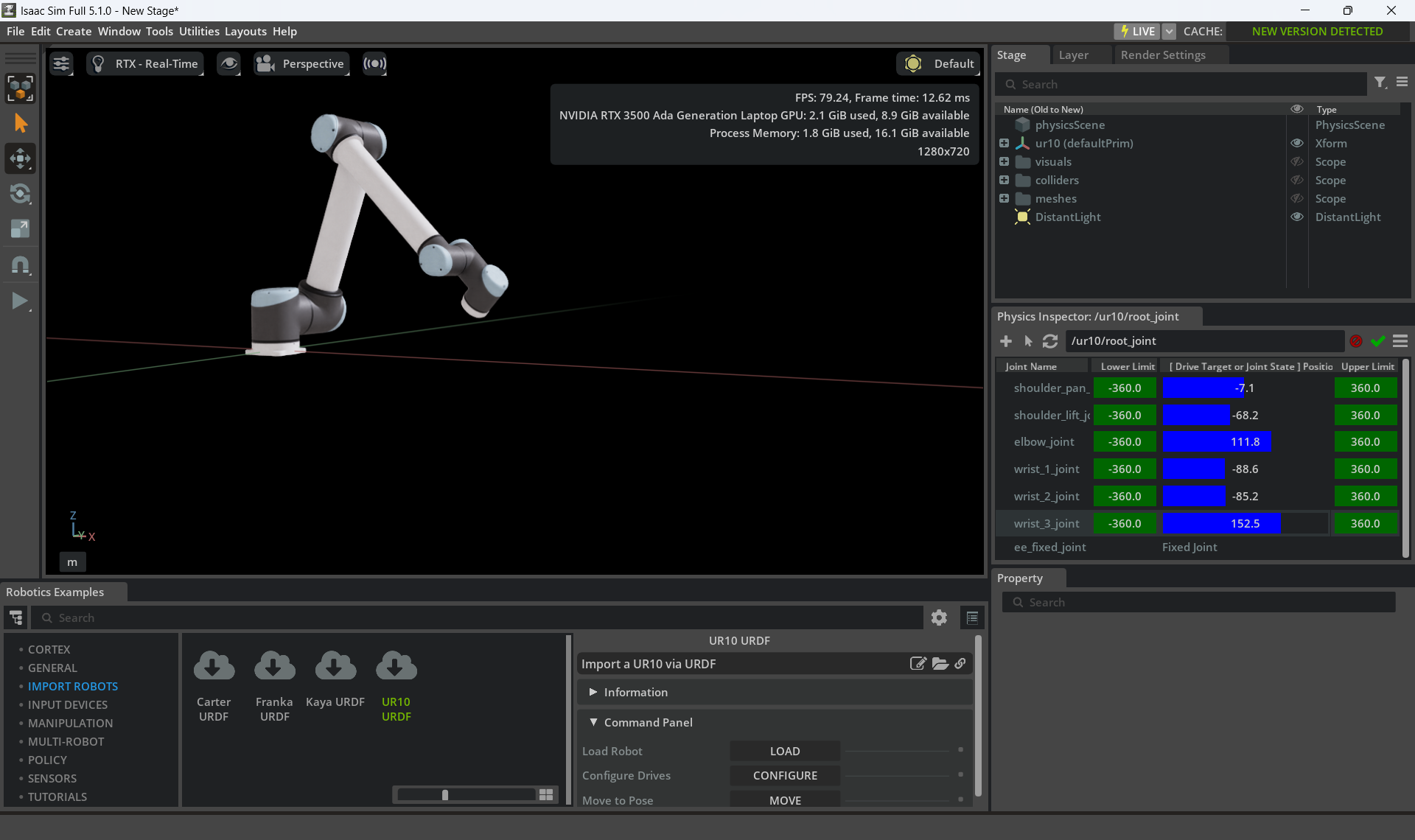Viewport: 1415px width, 840px height.
Task: Open the Robotics Examples gear settings
Action: pos(939,617)
